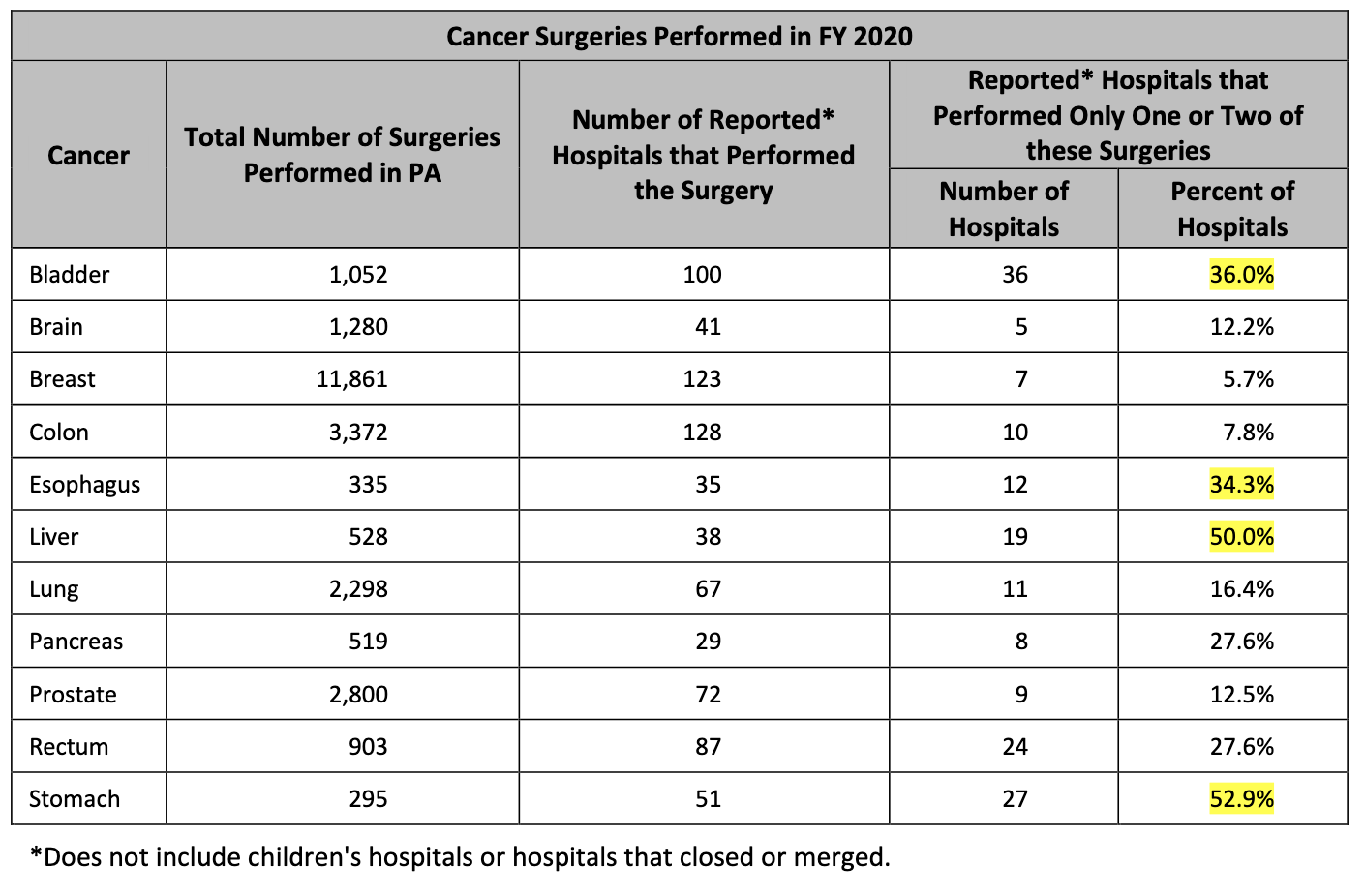Select 'Number of Reported* Hospitals that Performed the Surgery' header

coord(703,155)
